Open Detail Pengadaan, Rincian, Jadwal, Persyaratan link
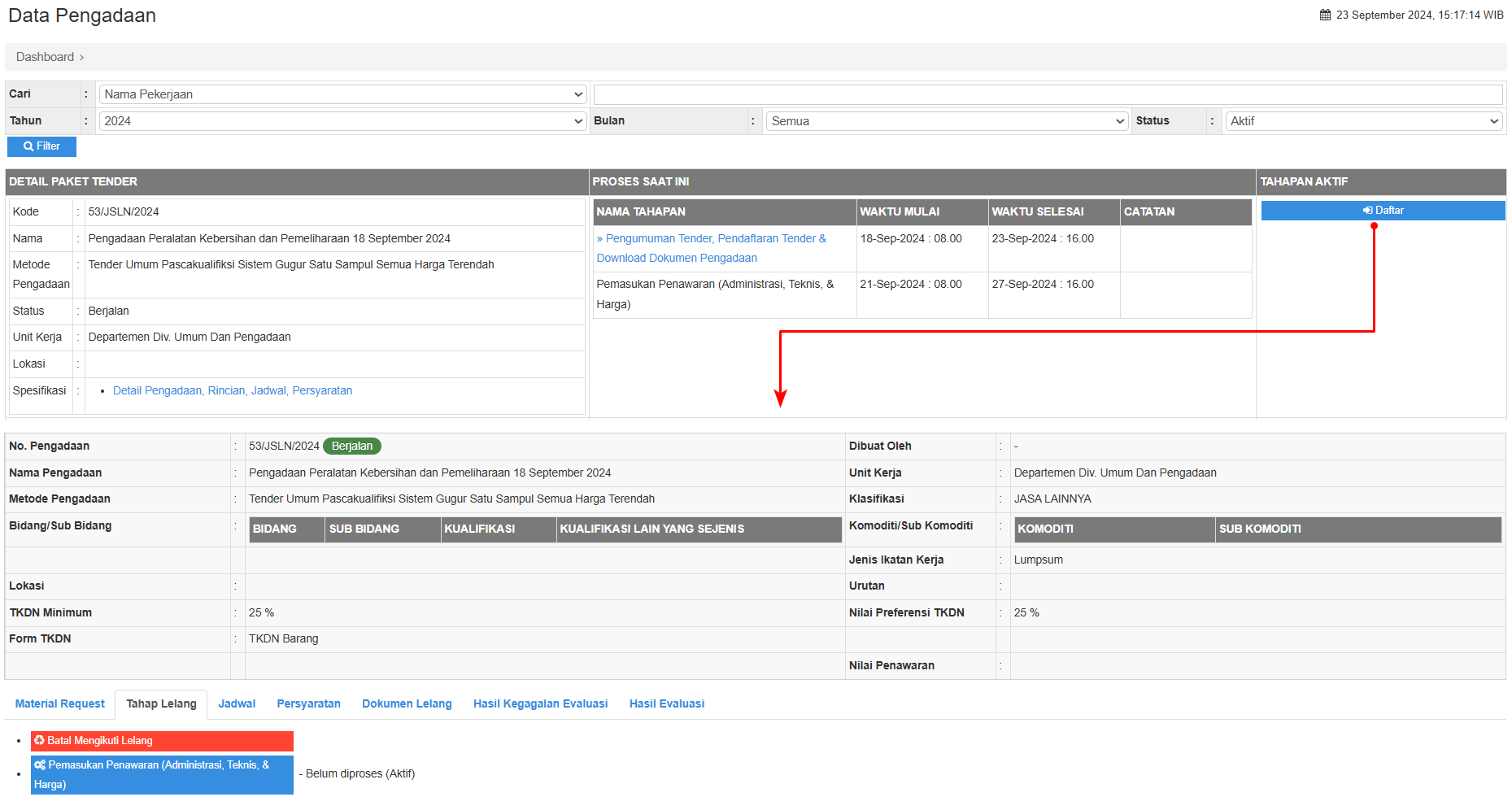The height and width of the screenshot is (797, 1512). 233,390
